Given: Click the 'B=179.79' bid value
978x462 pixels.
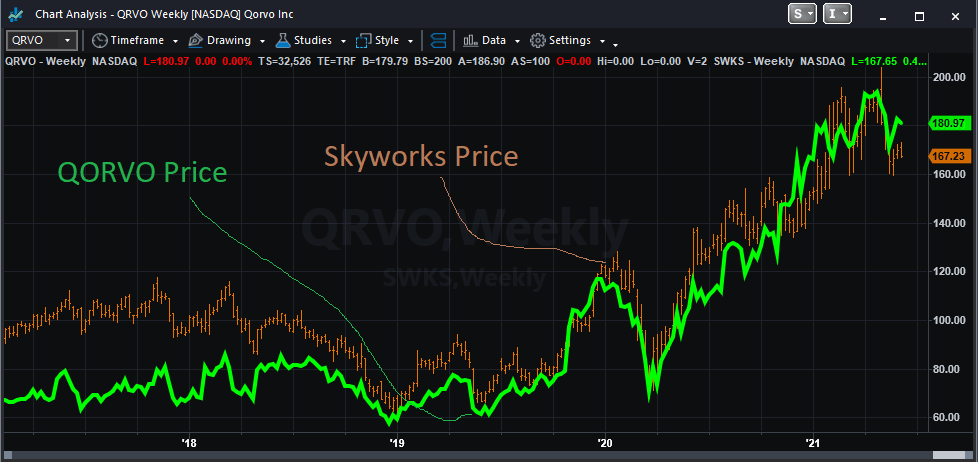Looking at the screenshot, I should (385, 61).
